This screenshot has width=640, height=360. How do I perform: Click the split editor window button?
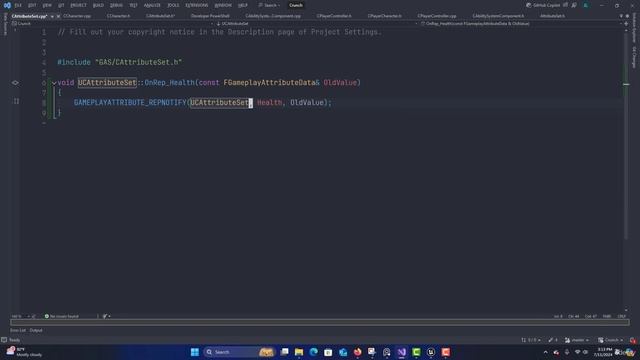[626, 24]
